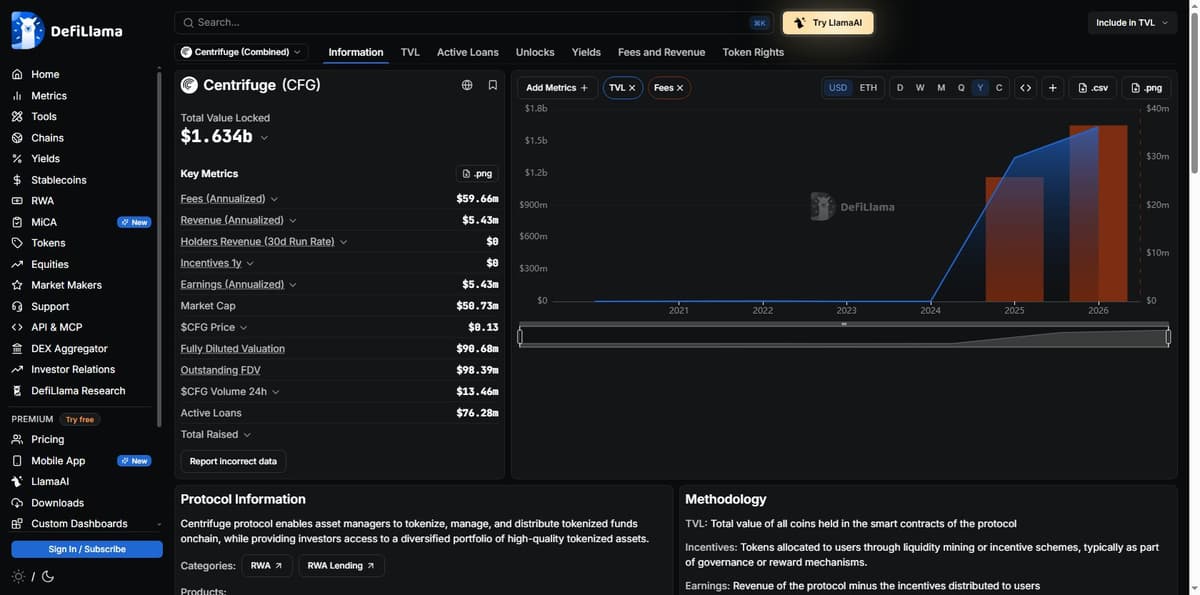Expand Total Value Locked breakdown
This screenshot has height=595, width=1200.
tap(264, 137)
